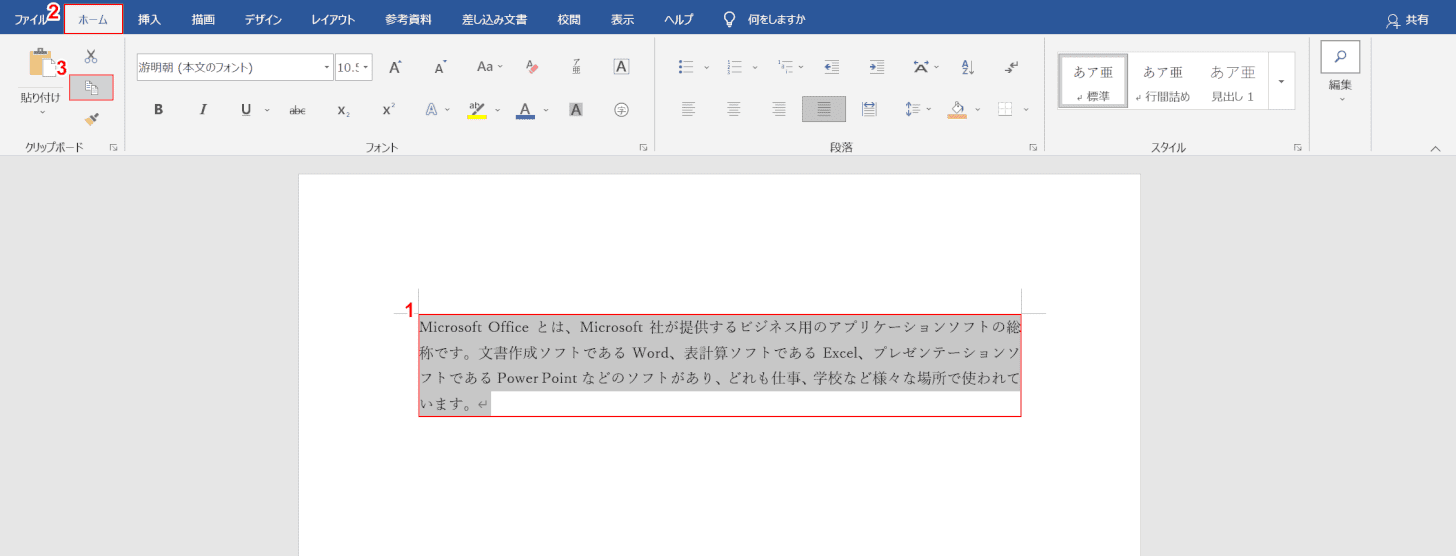
Task: Toggle Justify alignment button
Action: [x=824, y=109]
